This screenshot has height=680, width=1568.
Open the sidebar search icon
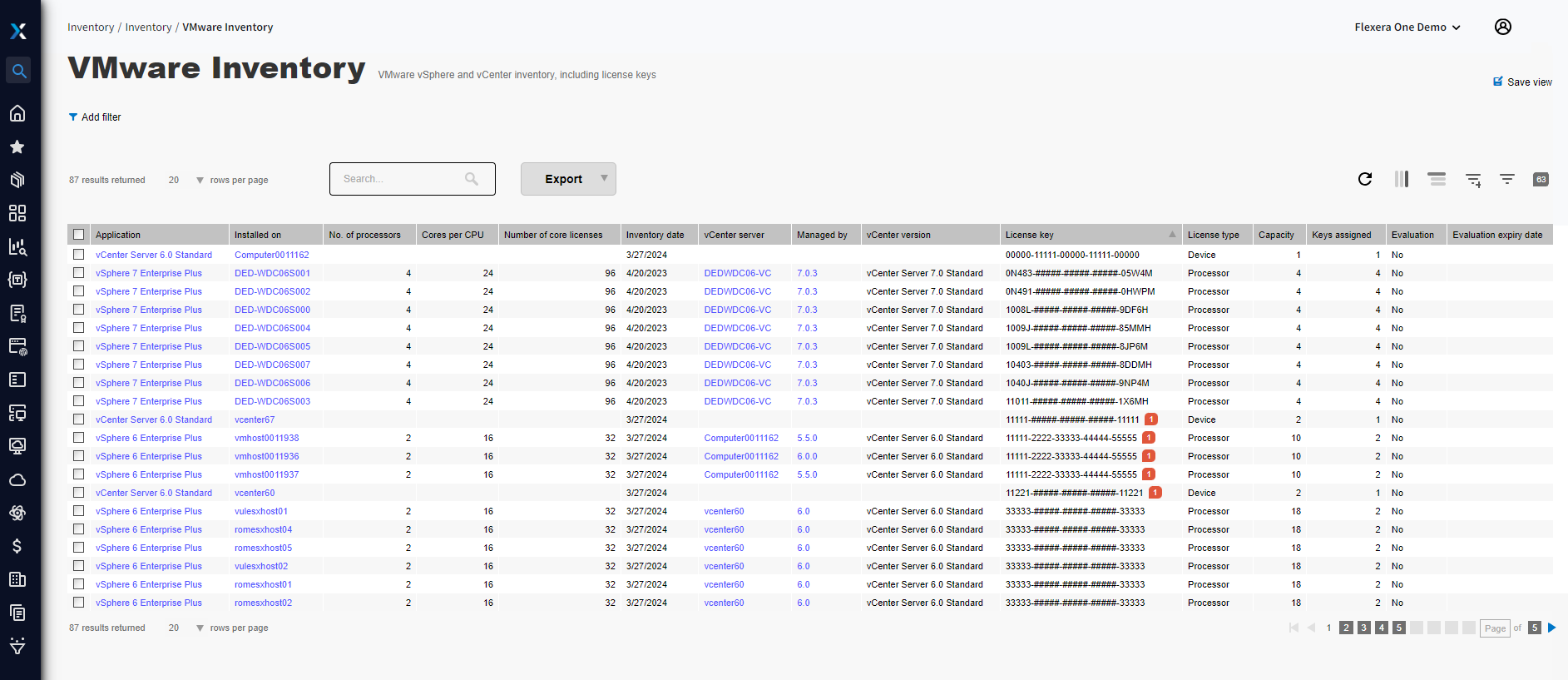click(x=18, y=71)
